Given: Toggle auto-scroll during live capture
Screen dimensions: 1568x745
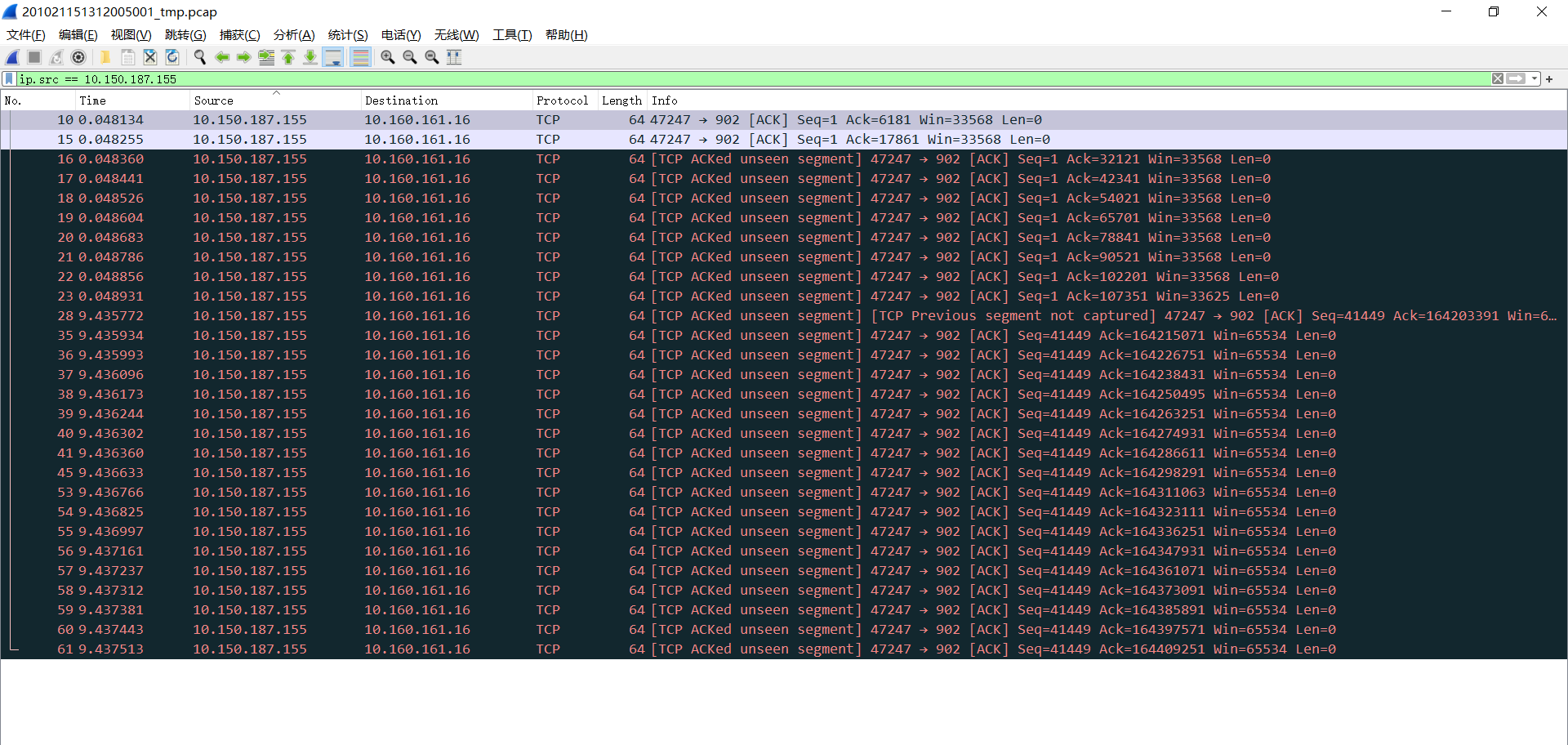Looking at the screenshot, I should 333,57.
